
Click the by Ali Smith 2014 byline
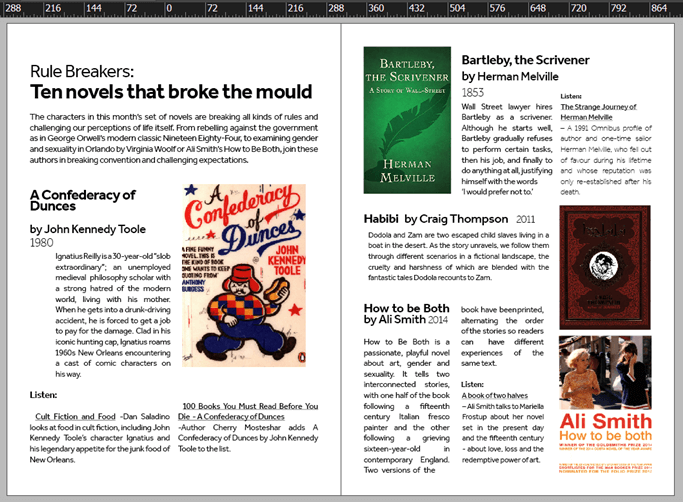click(406, 319)
